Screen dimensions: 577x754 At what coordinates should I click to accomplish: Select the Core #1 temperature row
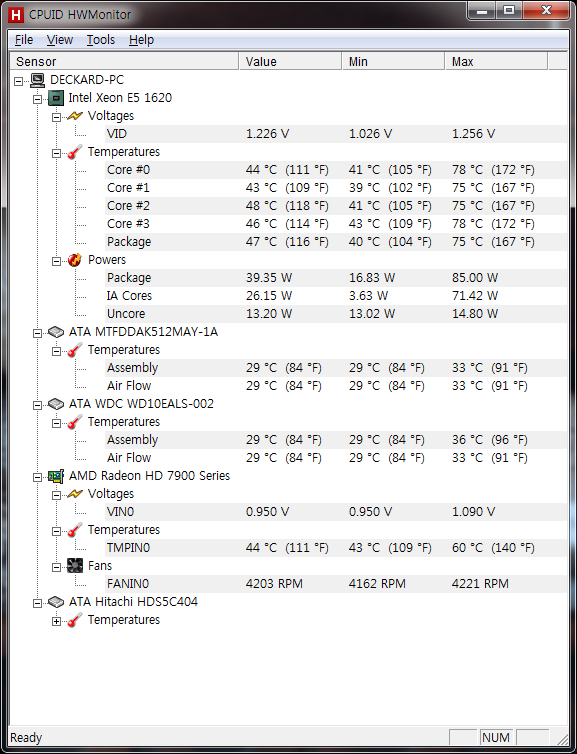click(x=336, y=188)
